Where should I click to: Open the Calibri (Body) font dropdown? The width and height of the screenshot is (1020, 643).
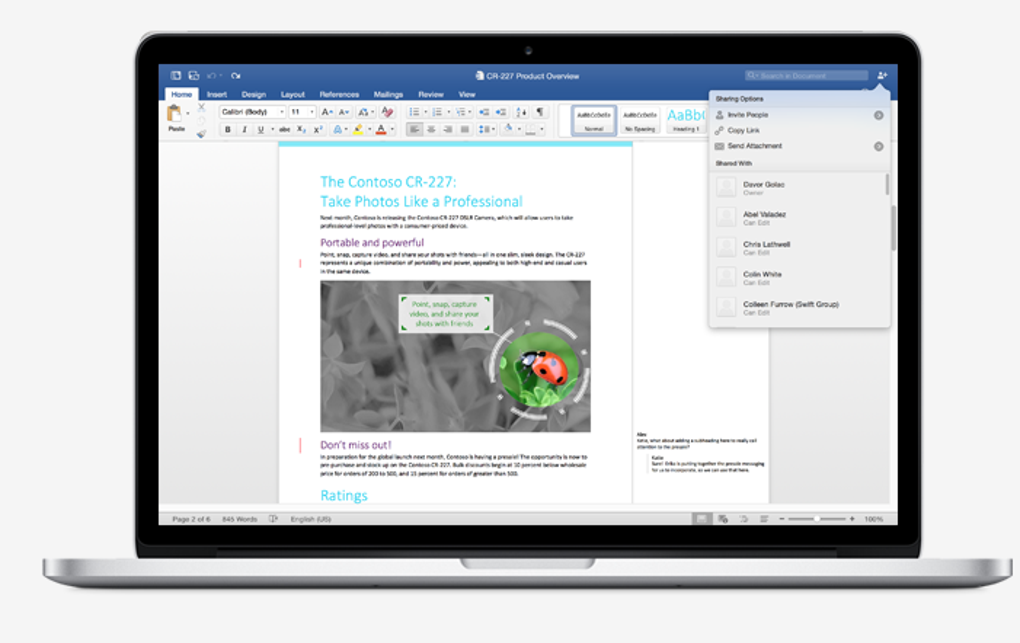[x=252, y=112]
